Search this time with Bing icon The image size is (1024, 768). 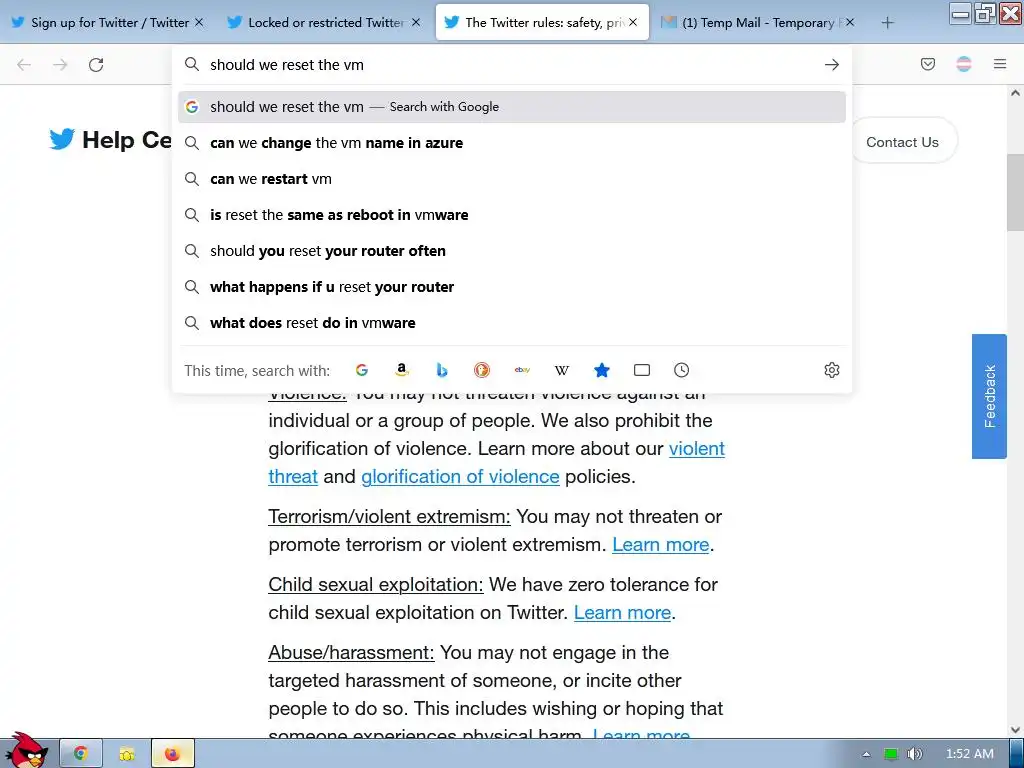442,370
